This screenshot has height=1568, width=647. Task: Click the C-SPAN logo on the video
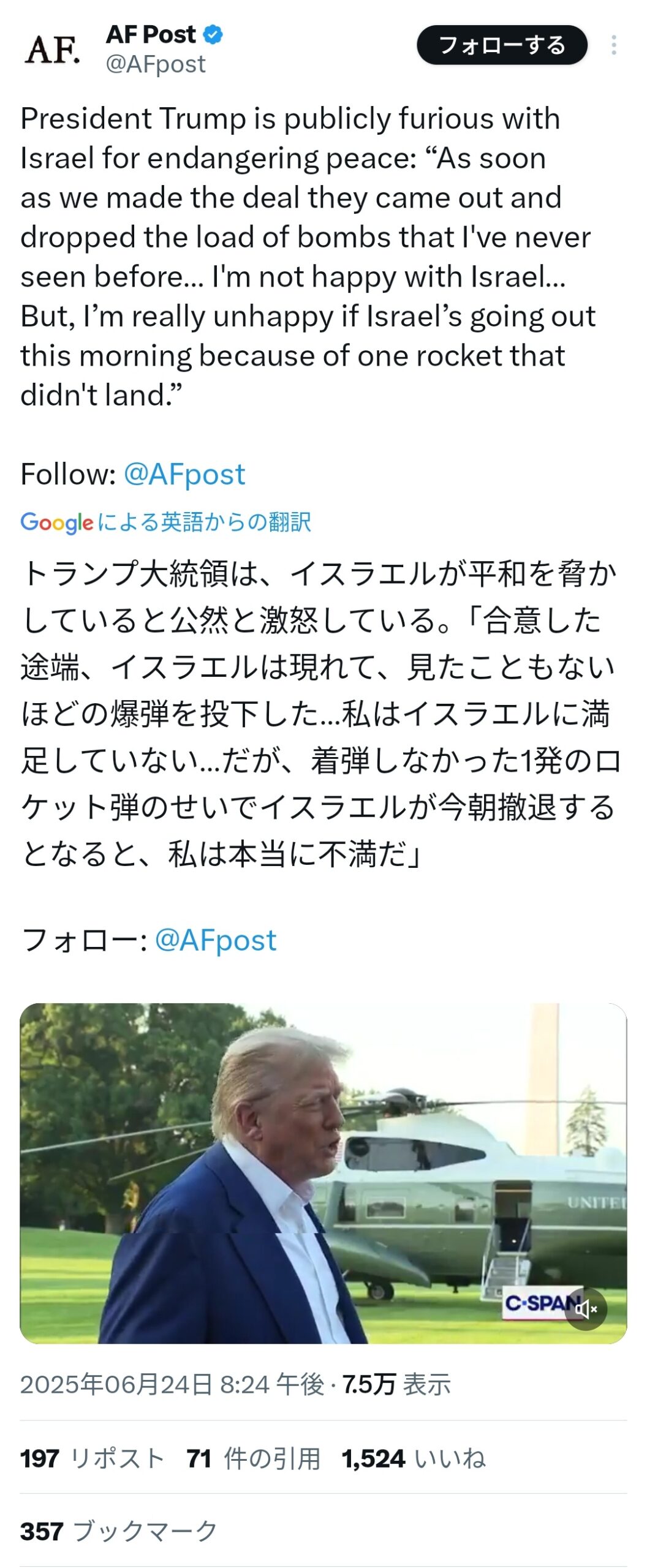535,1303
